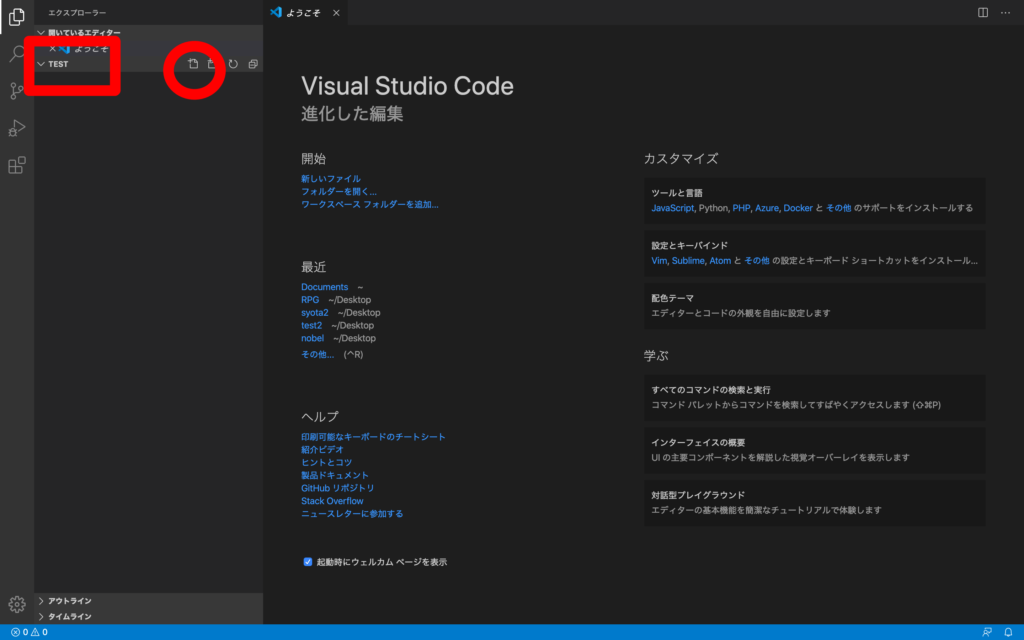Open すべてのコマンドの検索と実行 card
1024x640 pixels.
coord(815,398)
